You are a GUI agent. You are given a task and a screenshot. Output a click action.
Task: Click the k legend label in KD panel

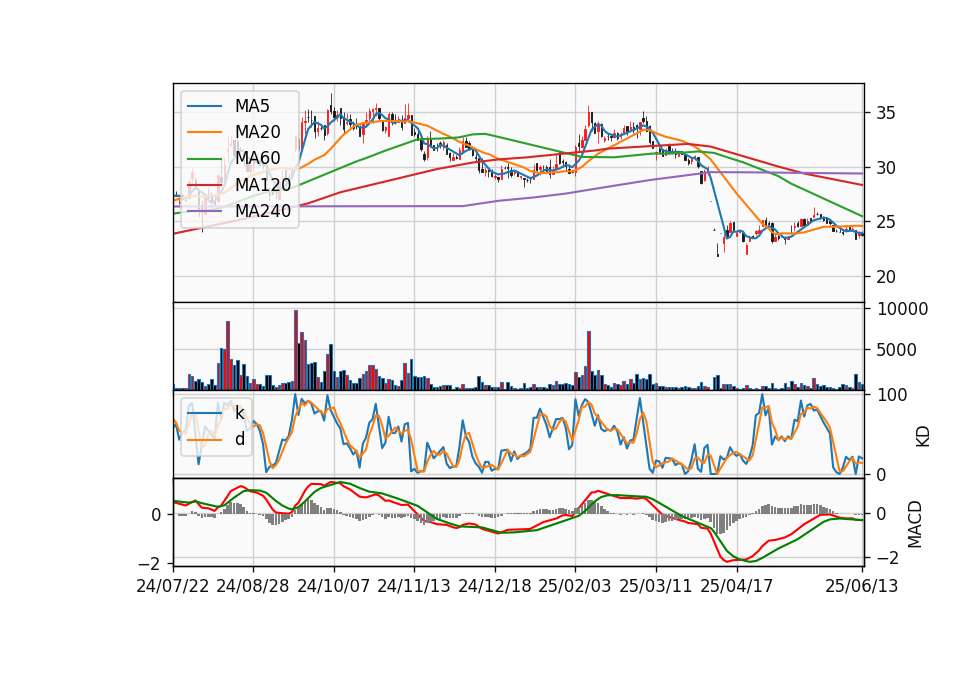pyautogui.click(x=239, y=413)
